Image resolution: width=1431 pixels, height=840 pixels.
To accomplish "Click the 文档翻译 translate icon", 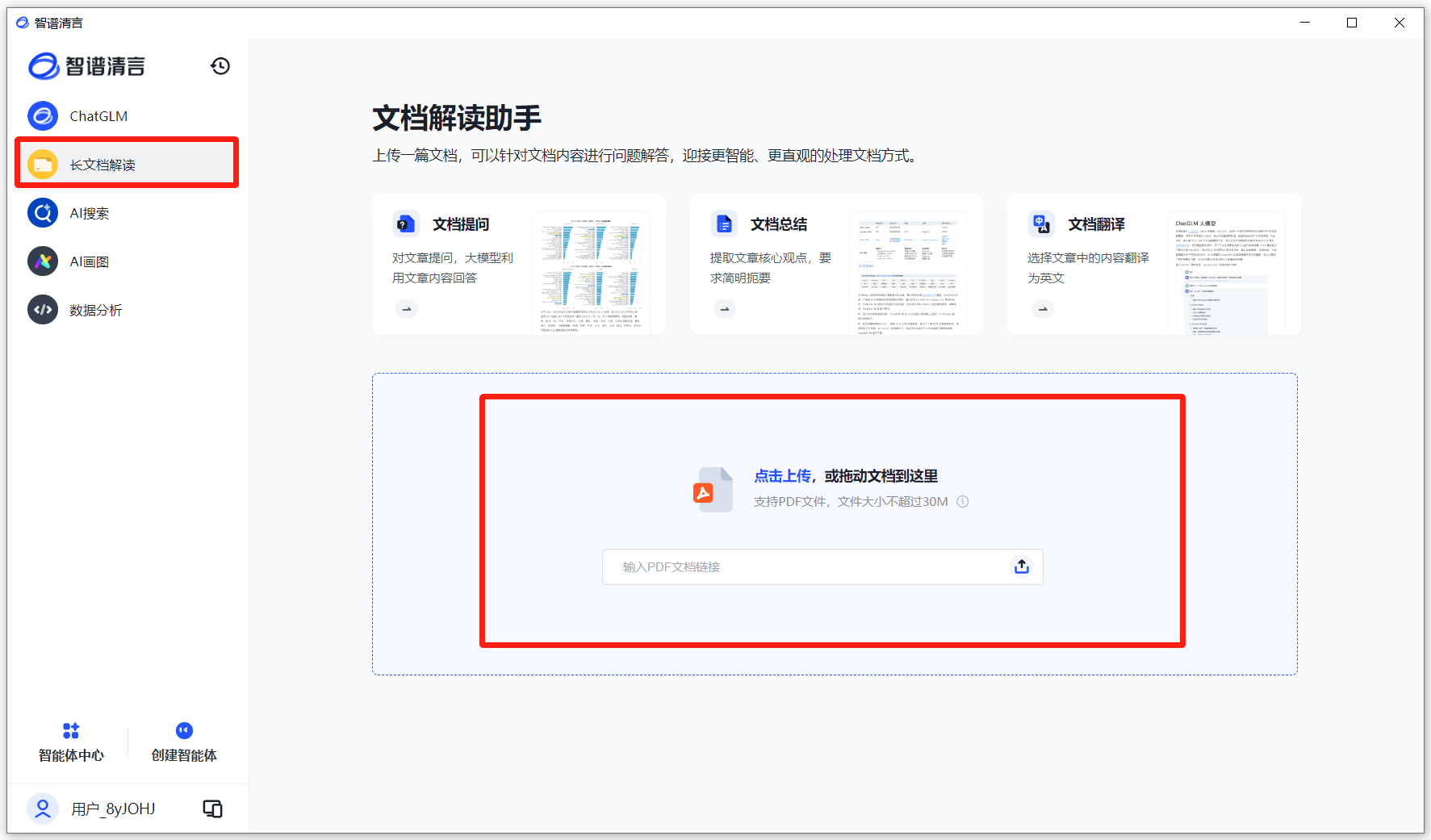I will (1041, 224).
